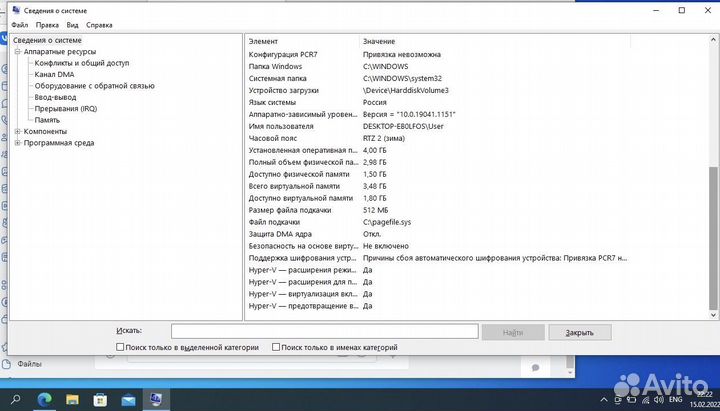Enable search in selected category only
This screenshot has width=720, height=411.
(121, 348)
